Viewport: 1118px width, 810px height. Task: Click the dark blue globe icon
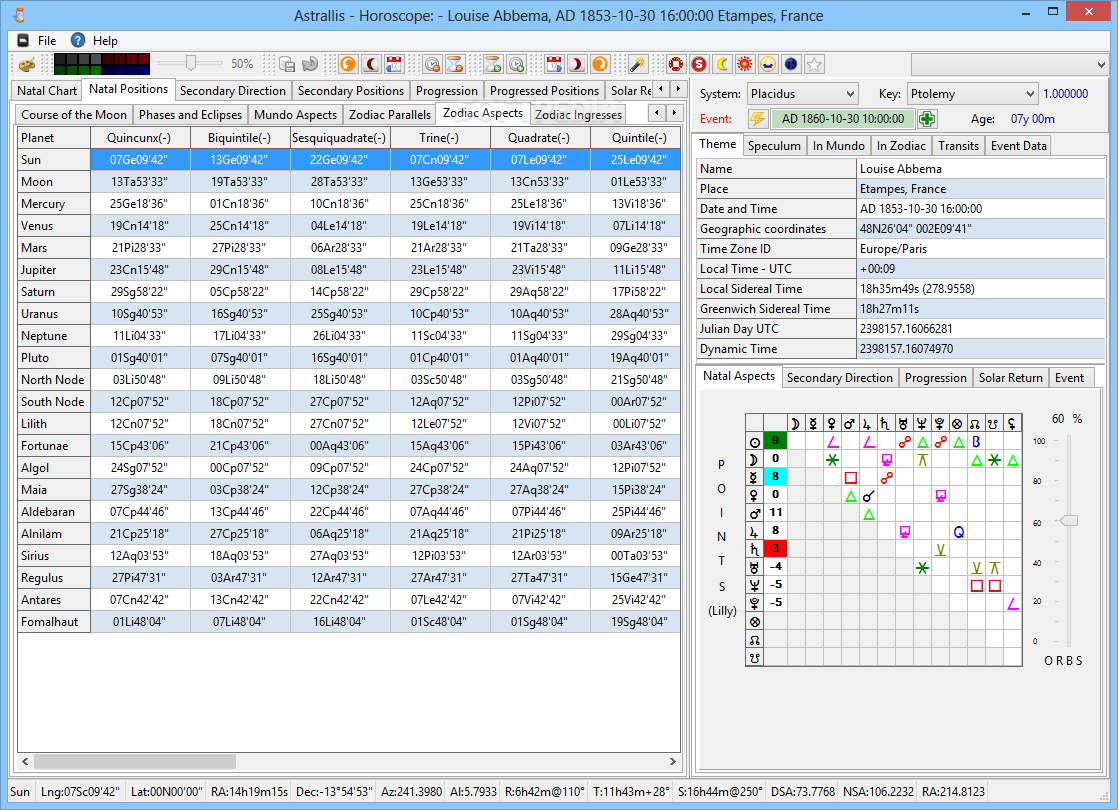click(x=791, y=65)
